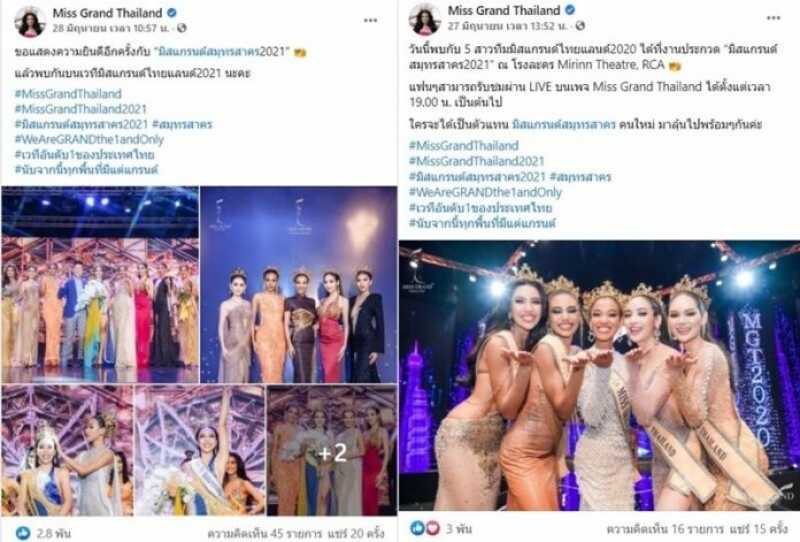The width and height of the screenshot is (800, 542).
Task: Open the crowning moment photo thumbnail
Action: pyautogui.click(x=67, y=451)
